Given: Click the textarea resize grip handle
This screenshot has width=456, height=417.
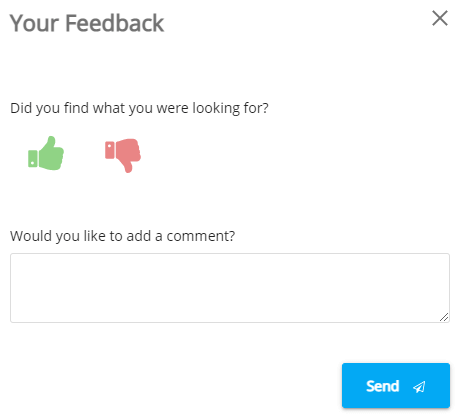Looking at the screenshot, I should (x=444, y=317).
